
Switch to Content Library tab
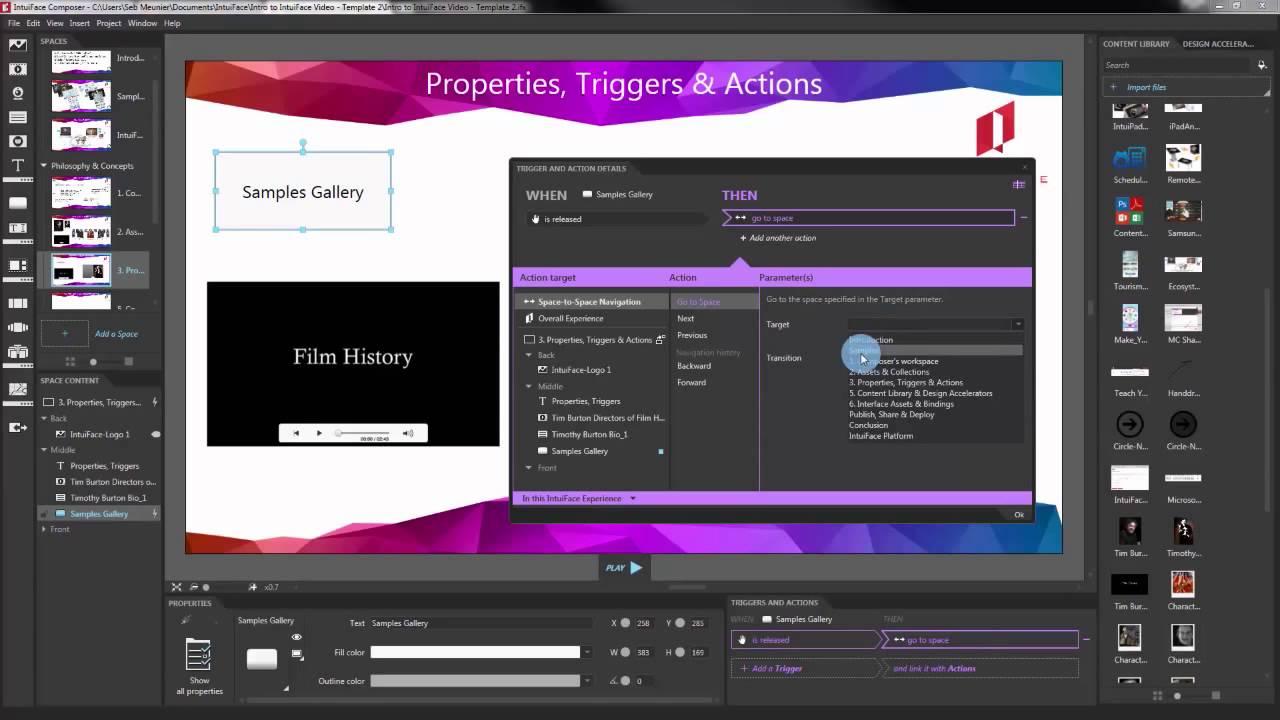click(1136, 44)
